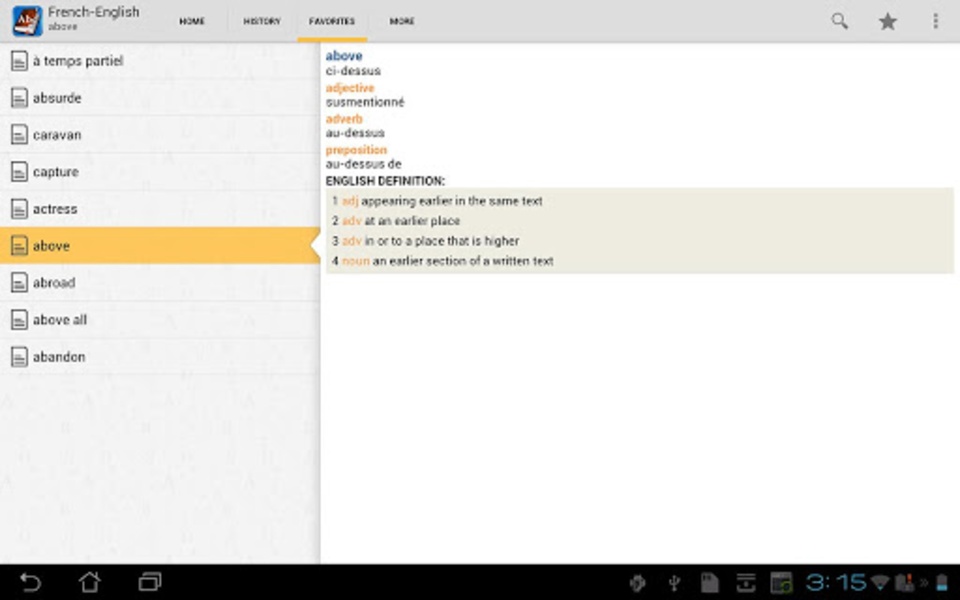Open the 'absurde' favorite entry
Viewport: 960px width, 600px height.
click(x=160, y=98)
